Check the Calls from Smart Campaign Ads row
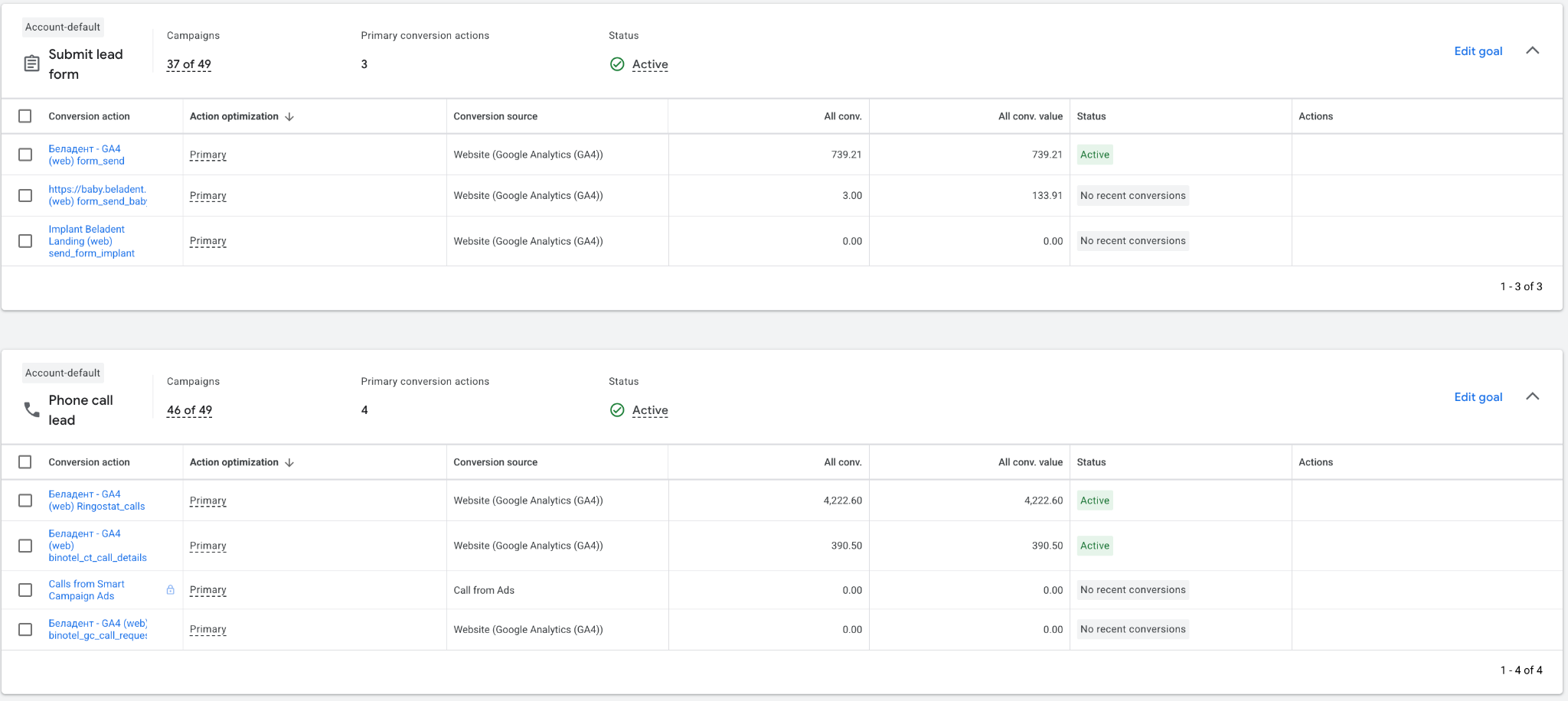This screenshot has height=701, width=1568. click(x=25, y=590)
